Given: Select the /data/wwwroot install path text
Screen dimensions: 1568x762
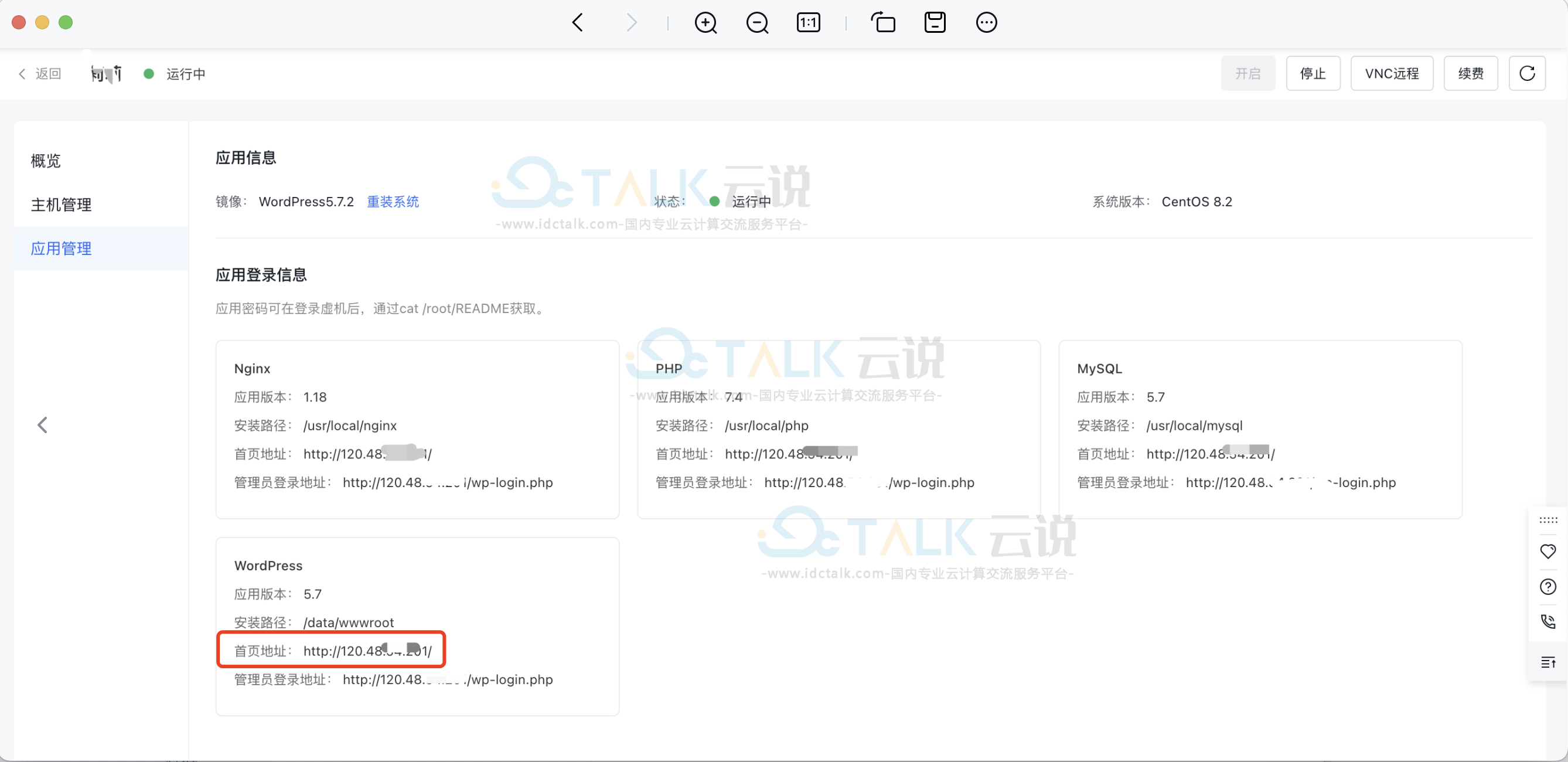Looking at the screenshot, I should (x=348, y=622).
